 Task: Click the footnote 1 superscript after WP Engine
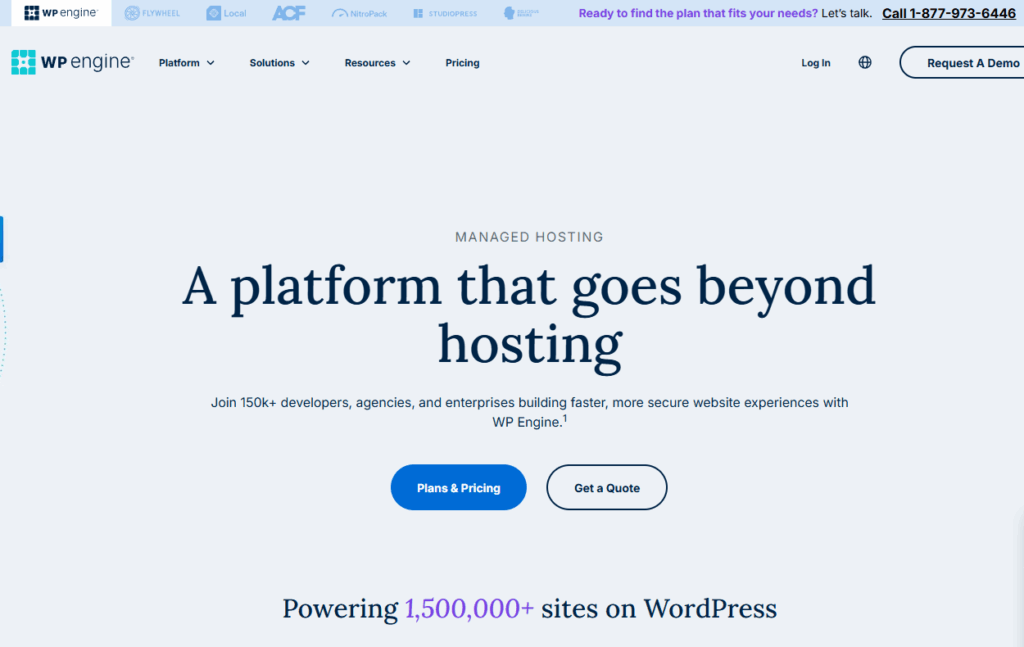click(564, 418)
